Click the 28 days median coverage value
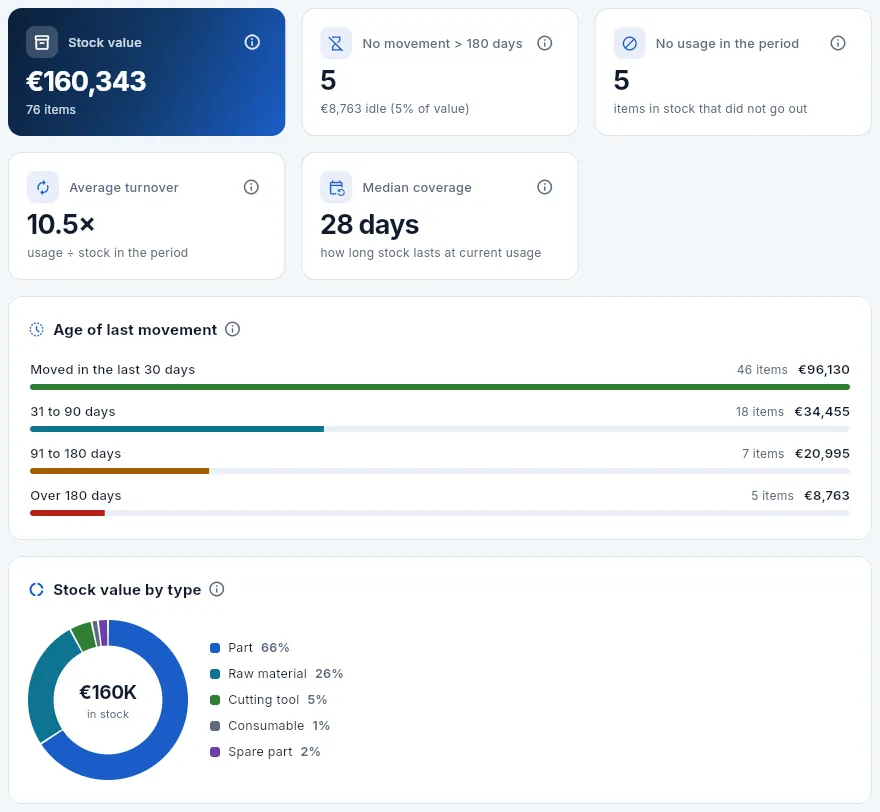 (x=370, y=225)
